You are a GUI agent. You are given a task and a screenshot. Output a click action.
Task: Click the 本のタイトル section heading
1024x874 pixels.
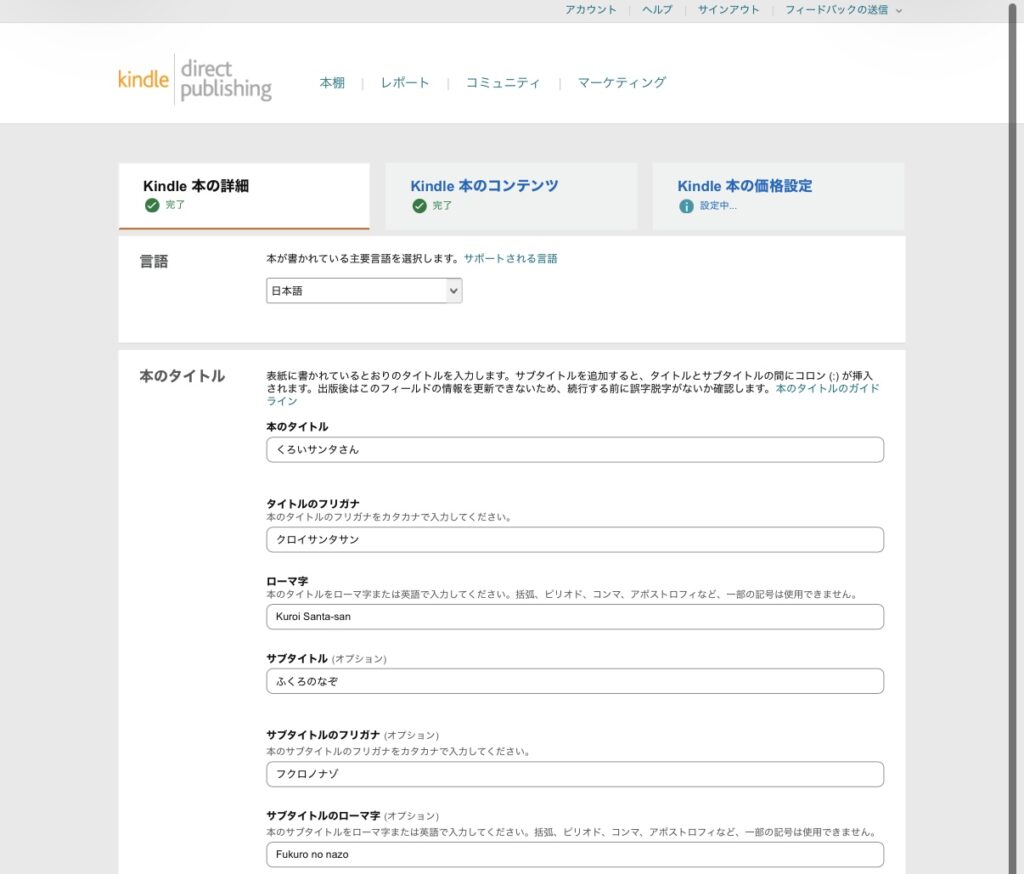pos(182,376)
